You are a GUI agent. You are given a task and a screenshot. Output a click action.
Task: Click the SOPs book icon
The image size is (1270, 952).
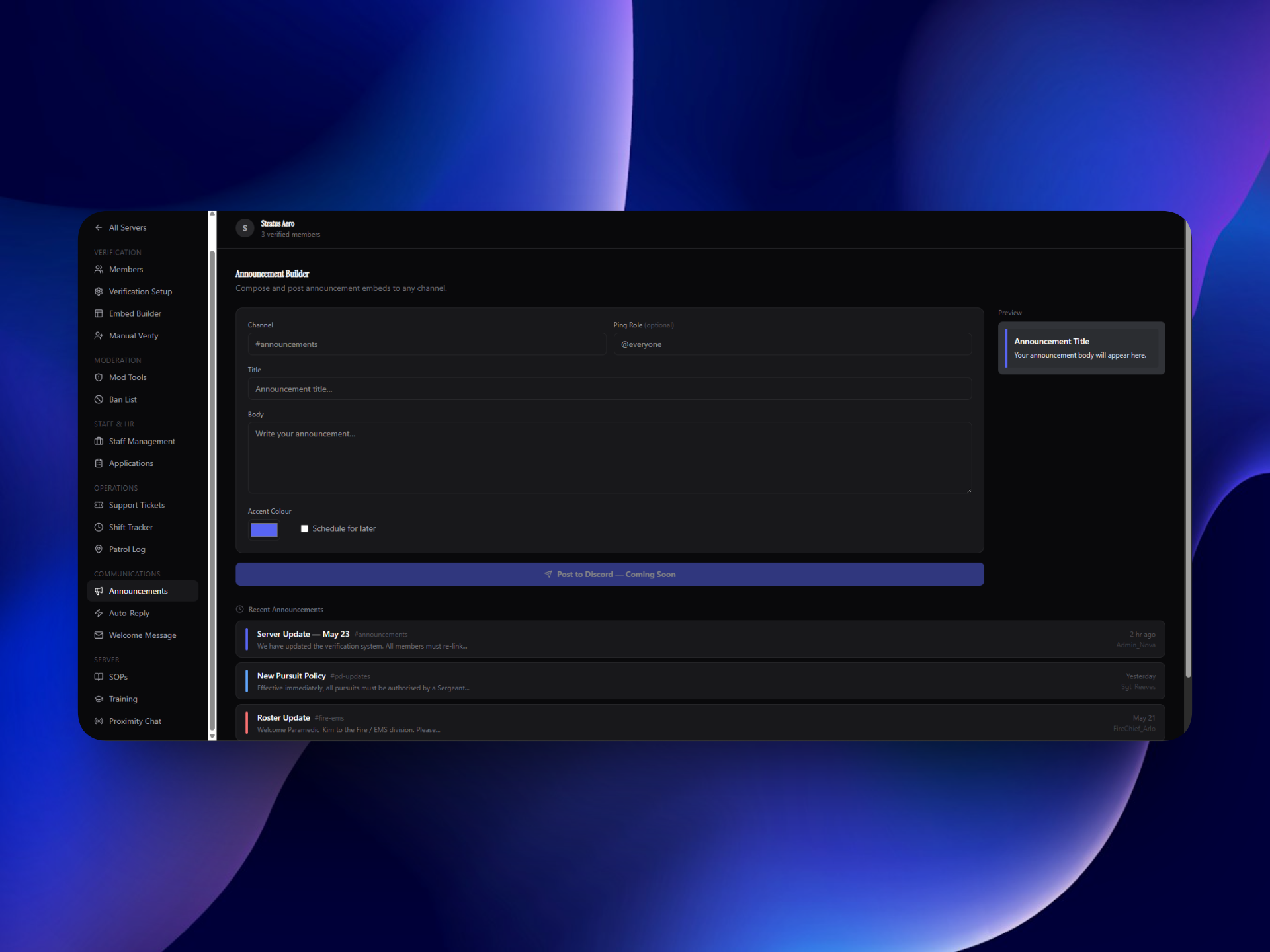pyautogui.click(x=99, y=677)
